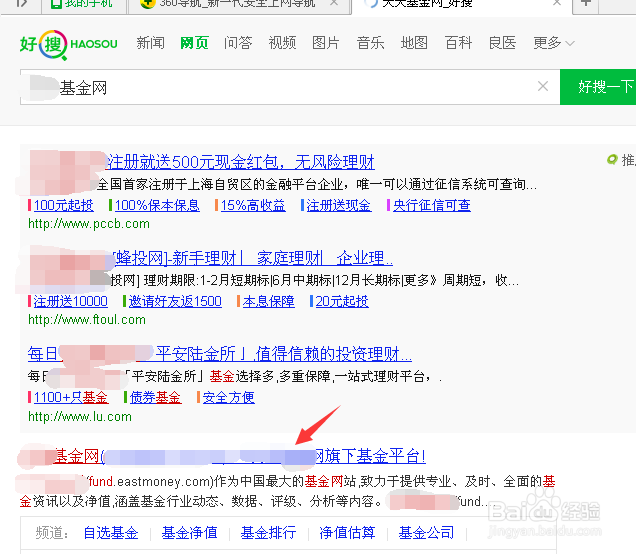The height and width of the screenshot is (554, 636).
Task: Switch to the 我的手机 browser tab
Action: point(84,5)
